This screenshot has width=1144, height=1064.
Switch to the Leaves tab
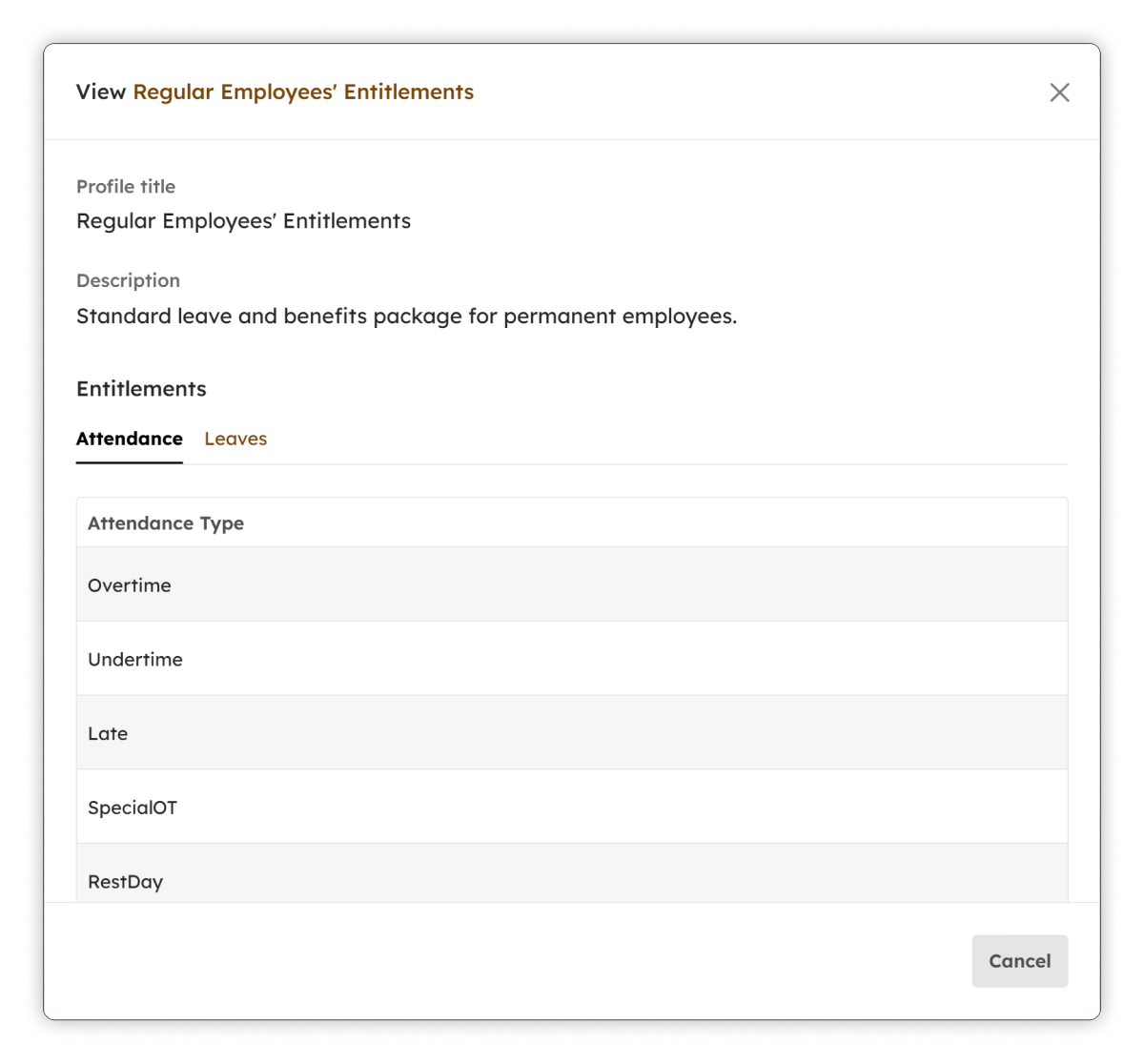[x=235, y=439]
